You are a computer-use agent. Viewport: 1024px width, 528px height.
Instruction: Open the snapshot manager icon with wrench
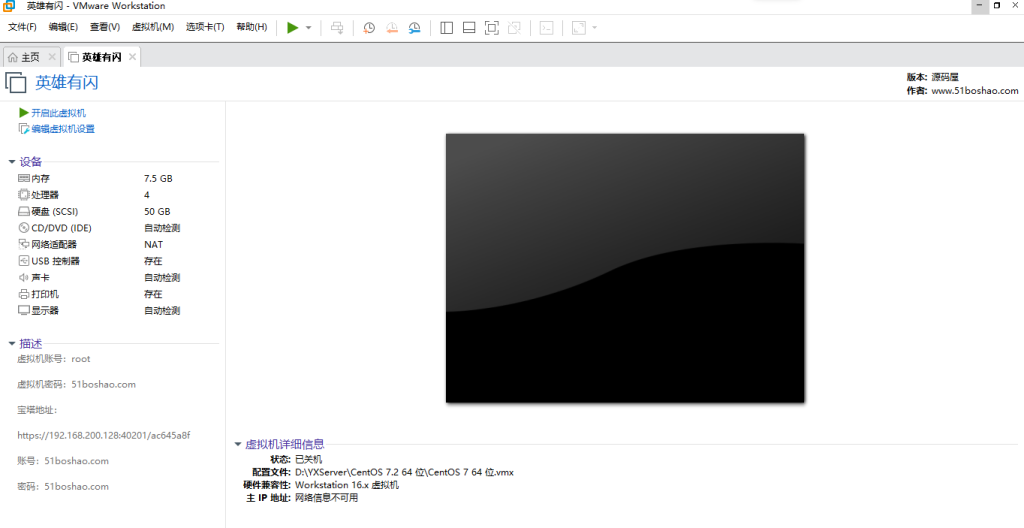(415, 27)
